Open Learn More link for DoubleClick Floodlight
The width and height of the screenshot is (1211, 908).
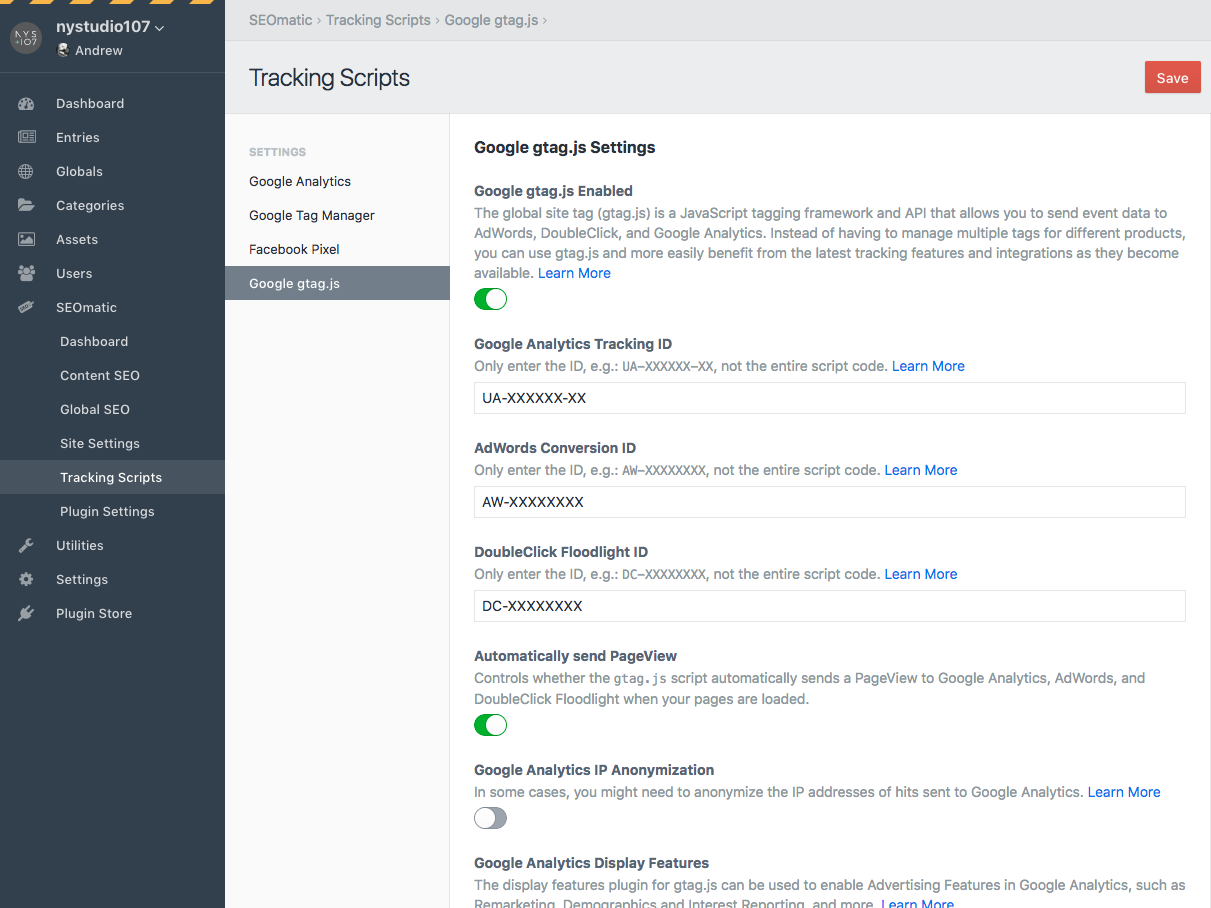pyautogui.click(x=921, y=574)
